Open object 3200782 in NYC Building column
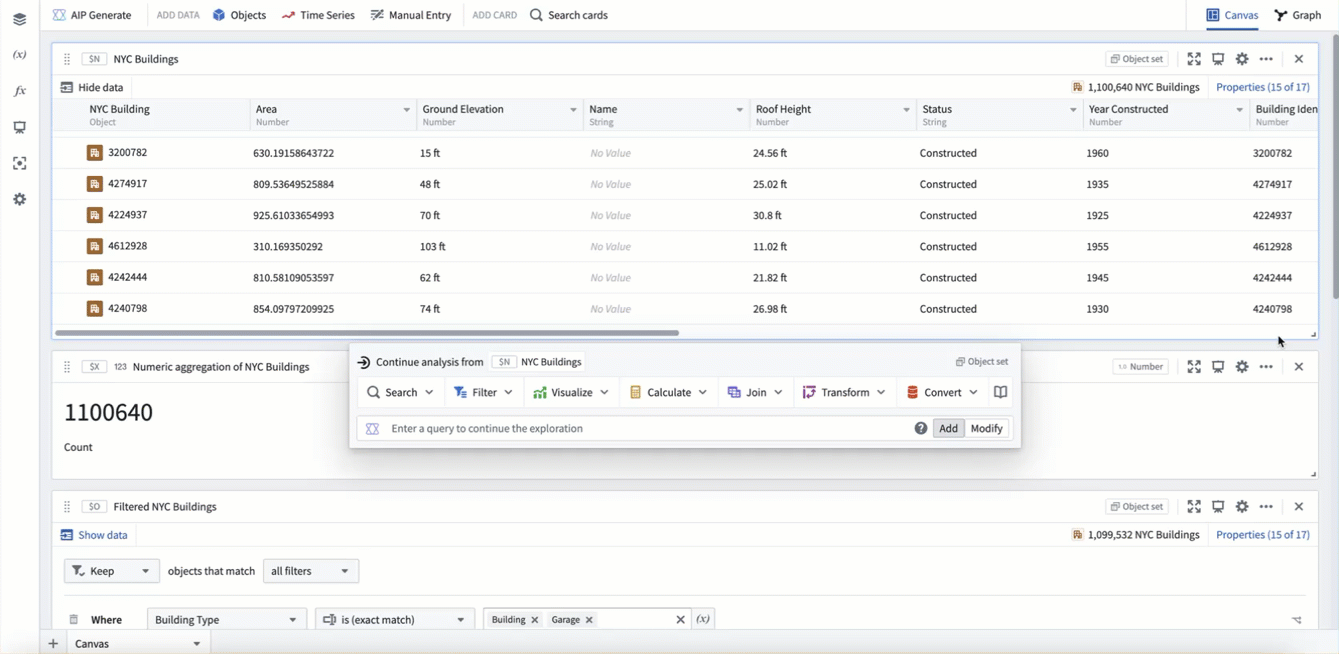Screen dimensions: 1339x654 tap(127, 153)
